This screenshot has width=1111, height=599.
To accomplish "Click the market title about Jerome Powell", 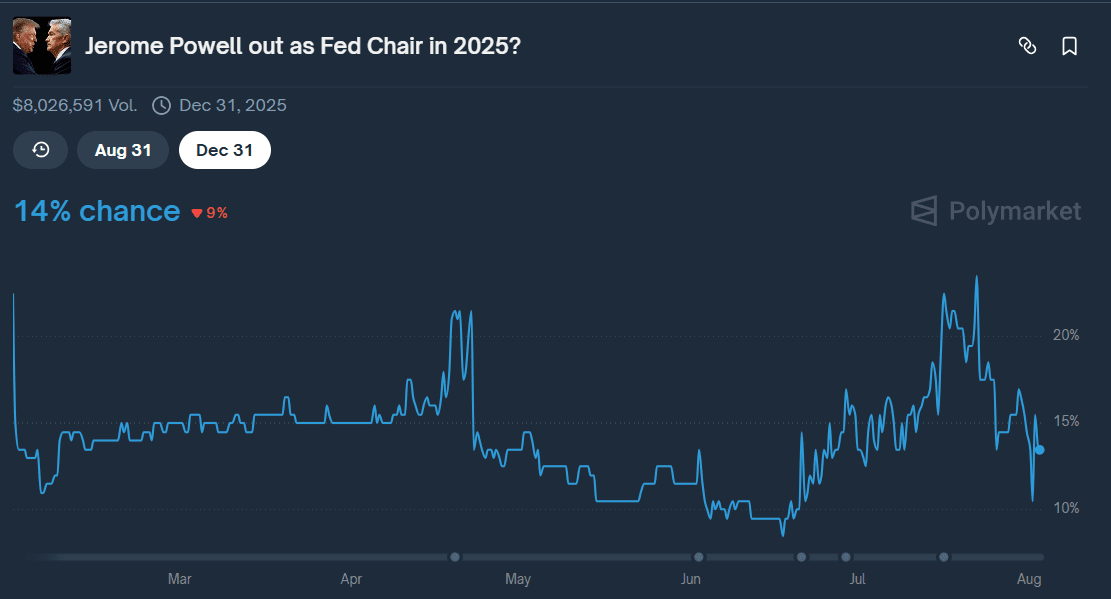I will (302, 46).
